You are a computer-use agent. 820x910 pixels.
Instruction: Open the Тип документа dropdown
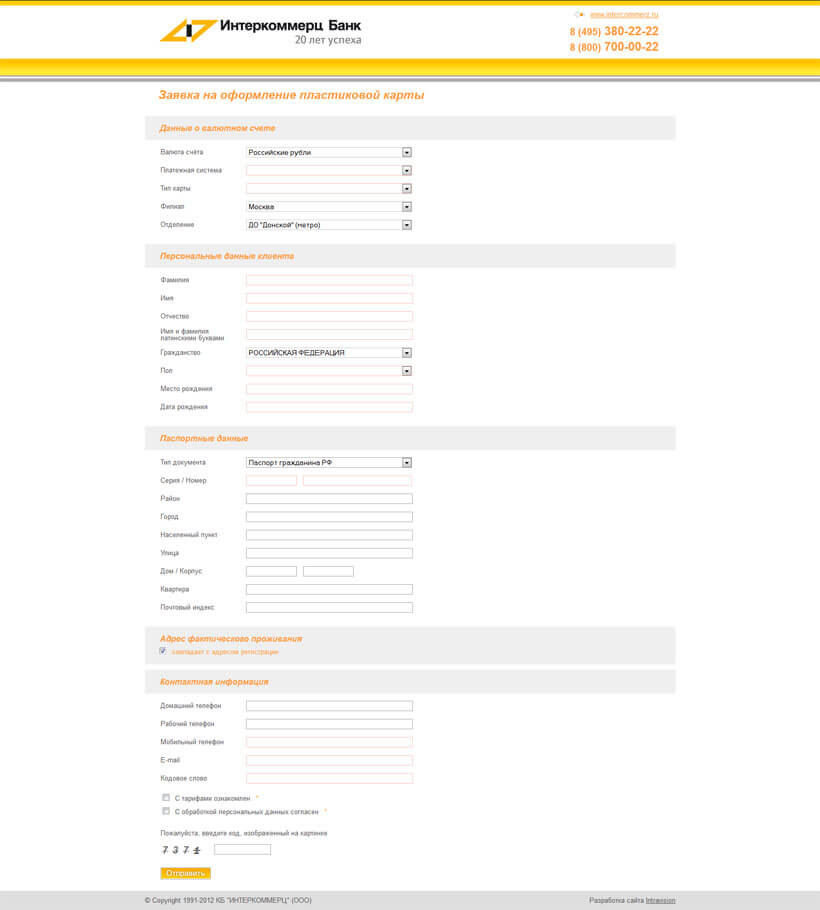tap(329, 463)
